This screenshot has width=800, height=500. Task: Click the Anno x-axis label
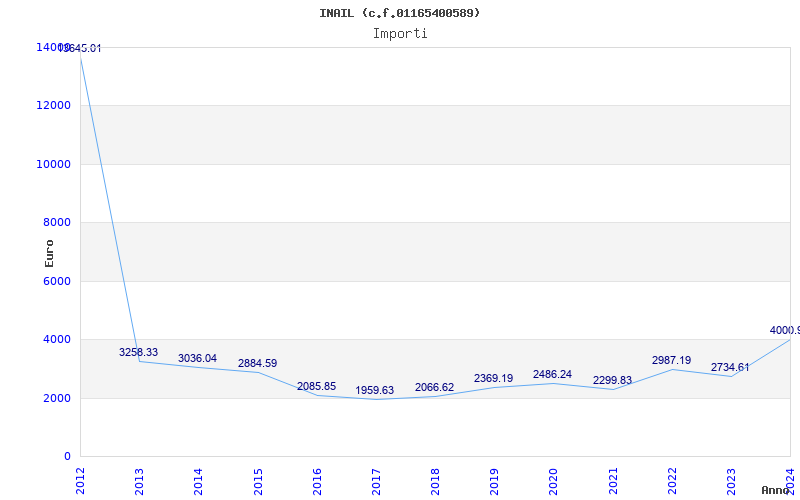pos(774,490)
